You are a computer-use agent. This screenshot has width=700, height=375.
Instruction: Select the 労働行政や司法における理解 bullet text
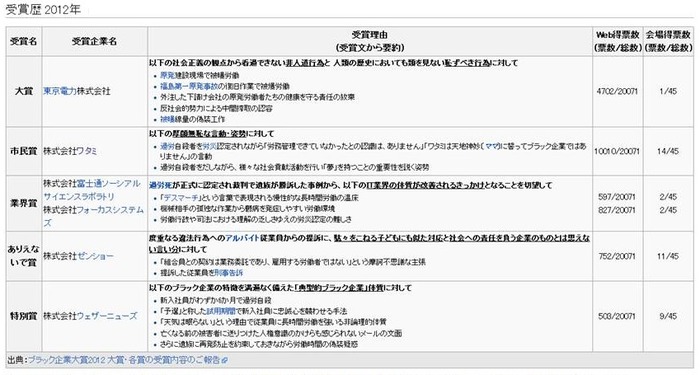coord(256,219)
